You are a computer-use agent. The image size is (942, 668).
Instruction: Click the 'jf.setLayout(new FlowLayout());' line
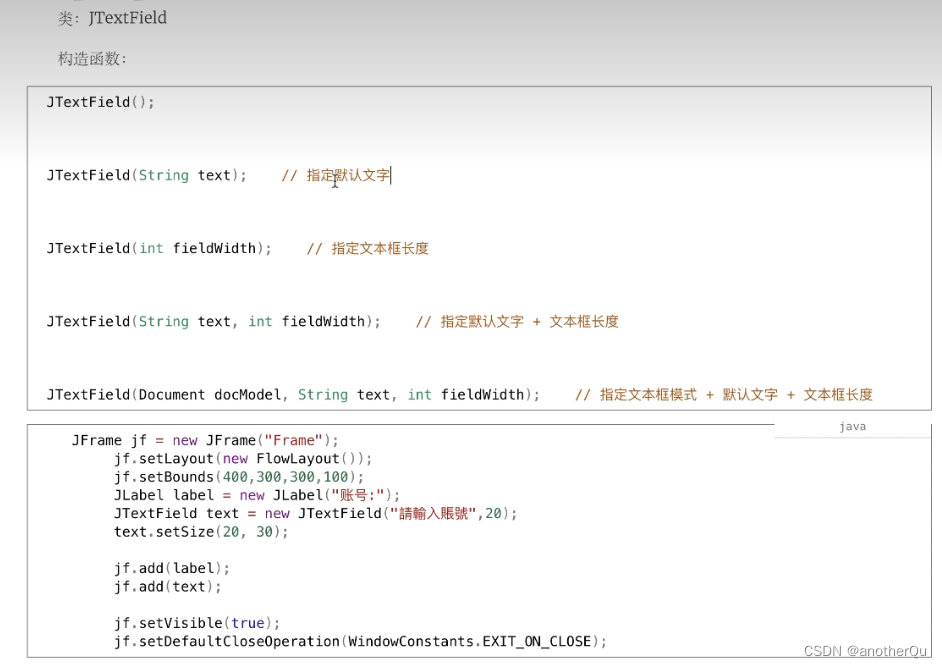point(243,459)
